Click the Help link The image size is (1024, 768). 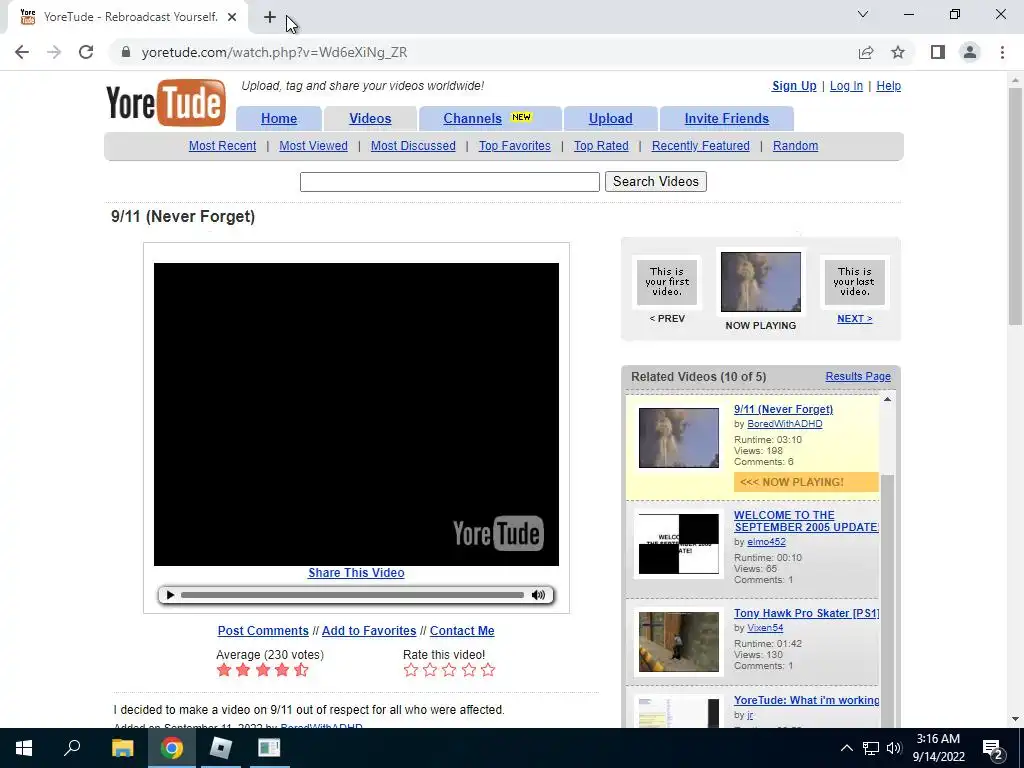tap(889, 86)
